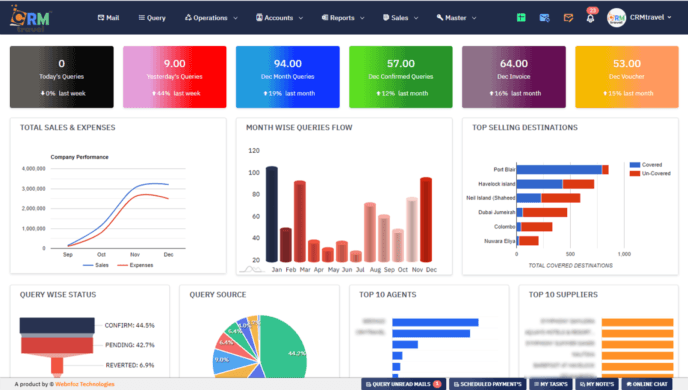This screenshot has height=390, width=688.
Task: Expand the Sales dropdown menu
Action: (x=401, y=18)
